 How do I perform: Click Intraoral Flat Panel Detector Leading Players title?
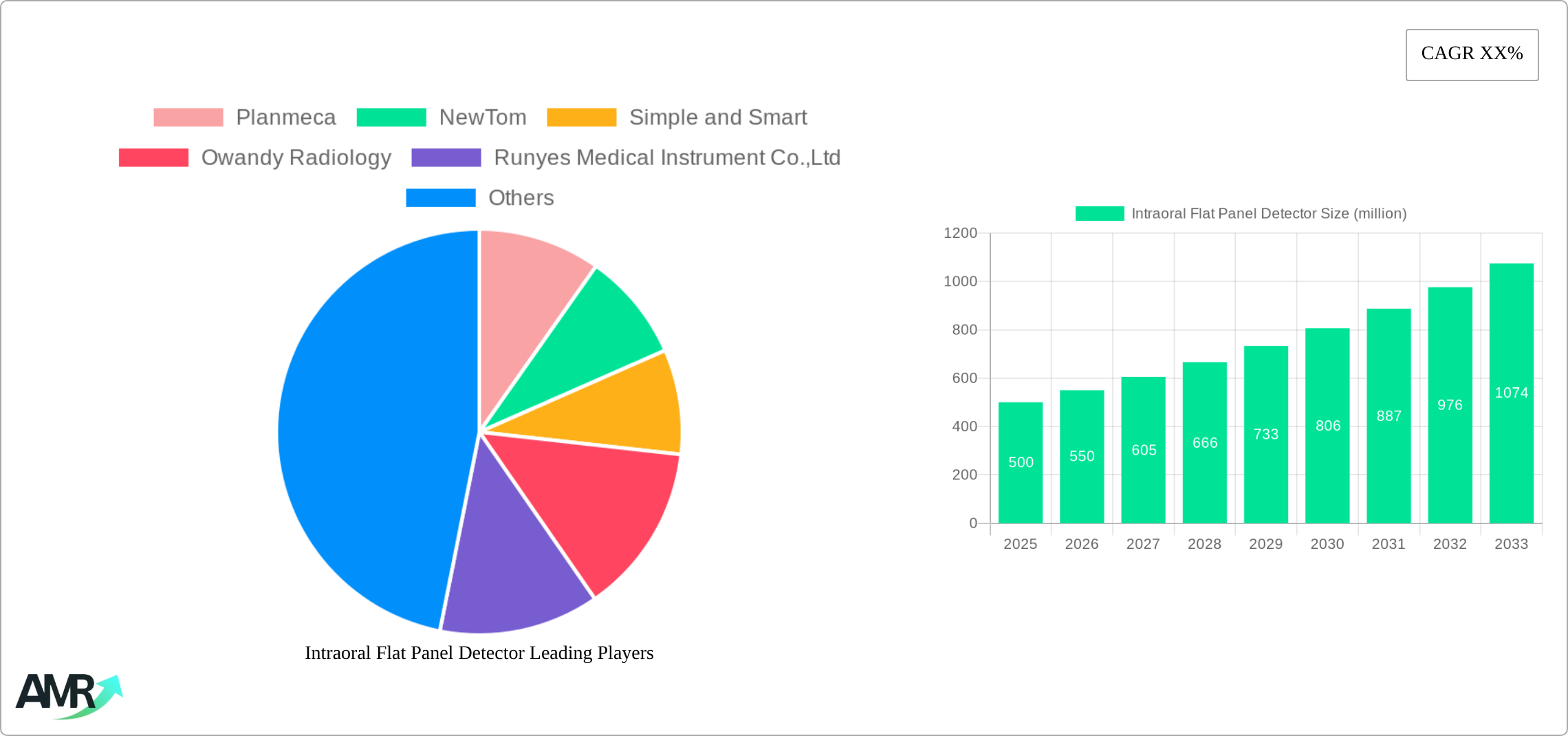(479, 653)
